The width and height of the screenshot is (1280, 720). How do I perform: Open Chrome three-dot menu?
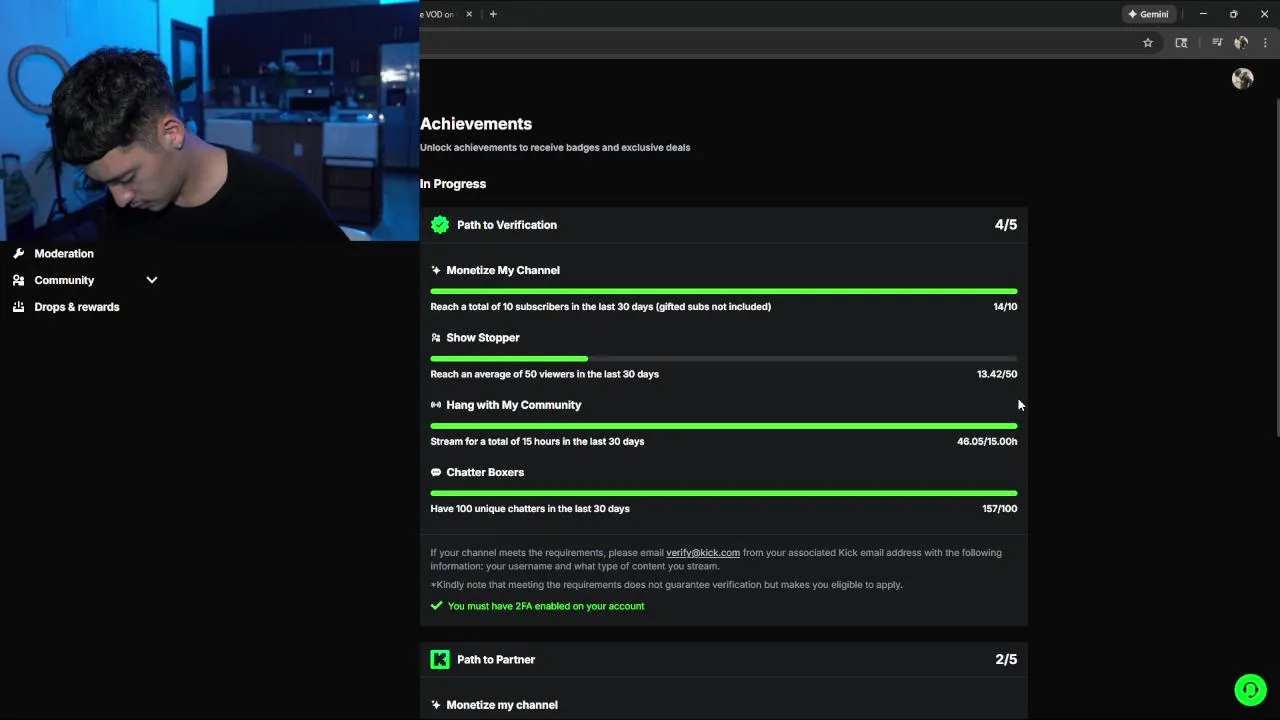tap(1266, 43)
